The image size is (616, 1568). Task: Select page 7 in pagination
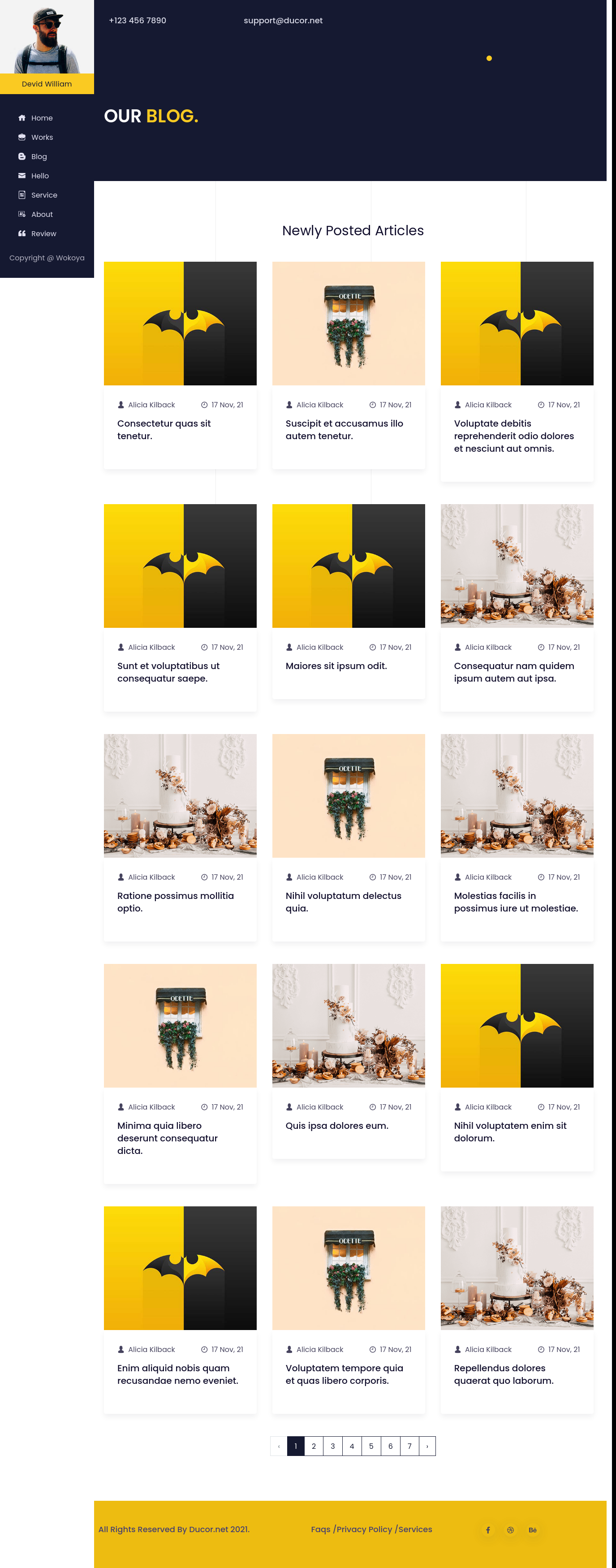click(409, 1446)
